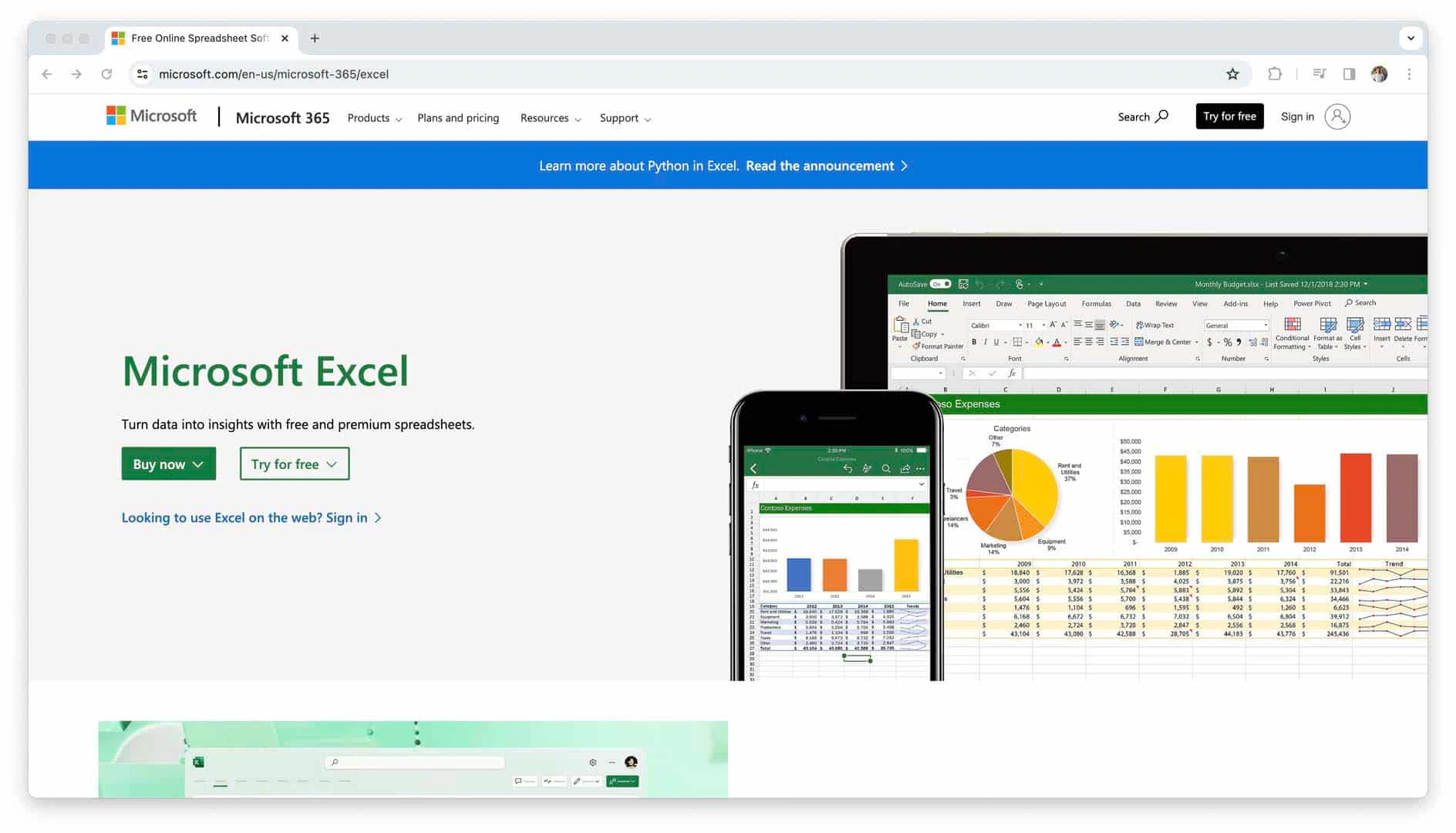Click the fill color bucket in Excel ribbon
This screenshot has height=833, width=1456.
[1039, 342]
